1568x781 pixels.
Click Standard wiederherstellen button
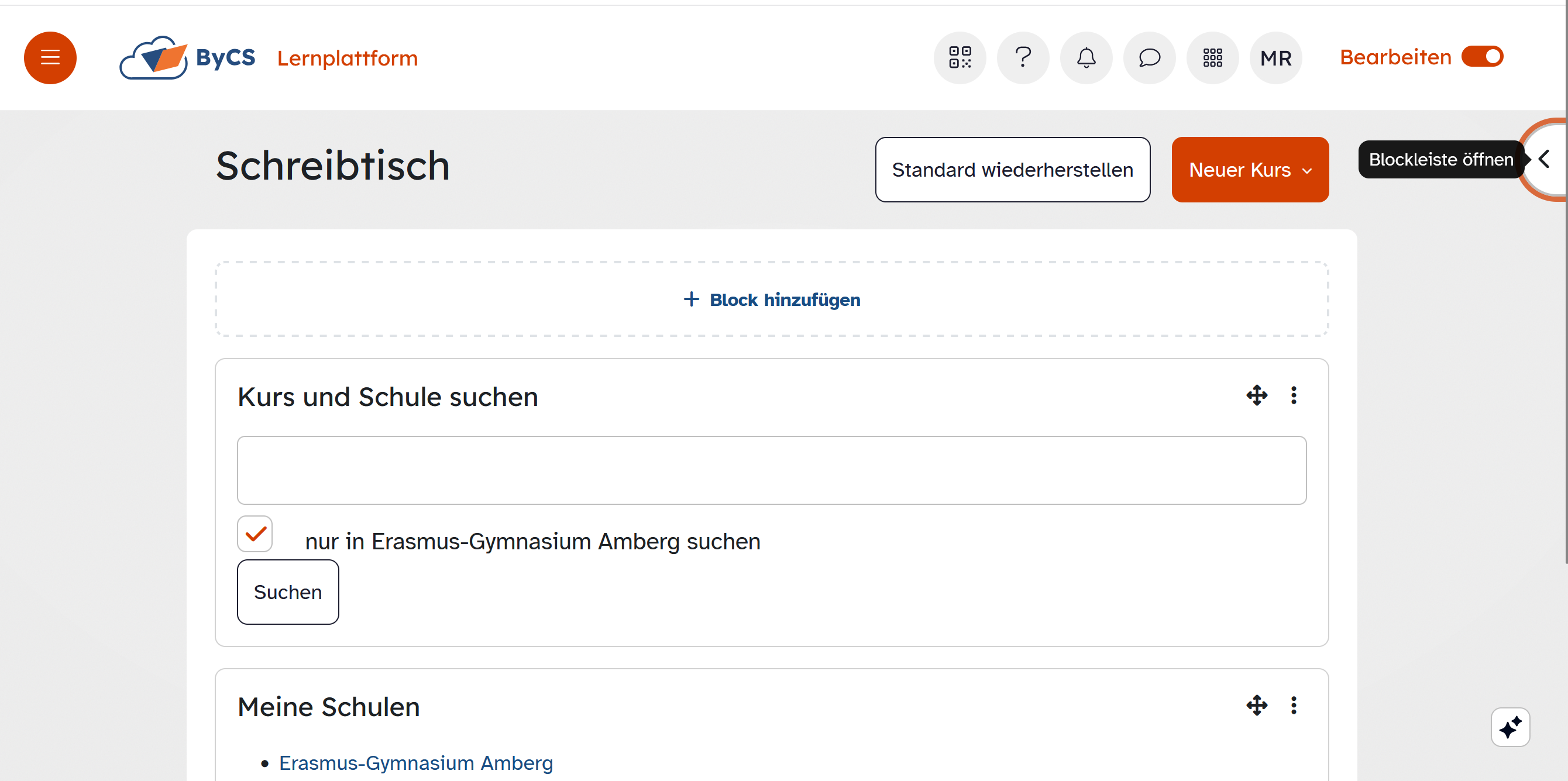(1012, 170)
